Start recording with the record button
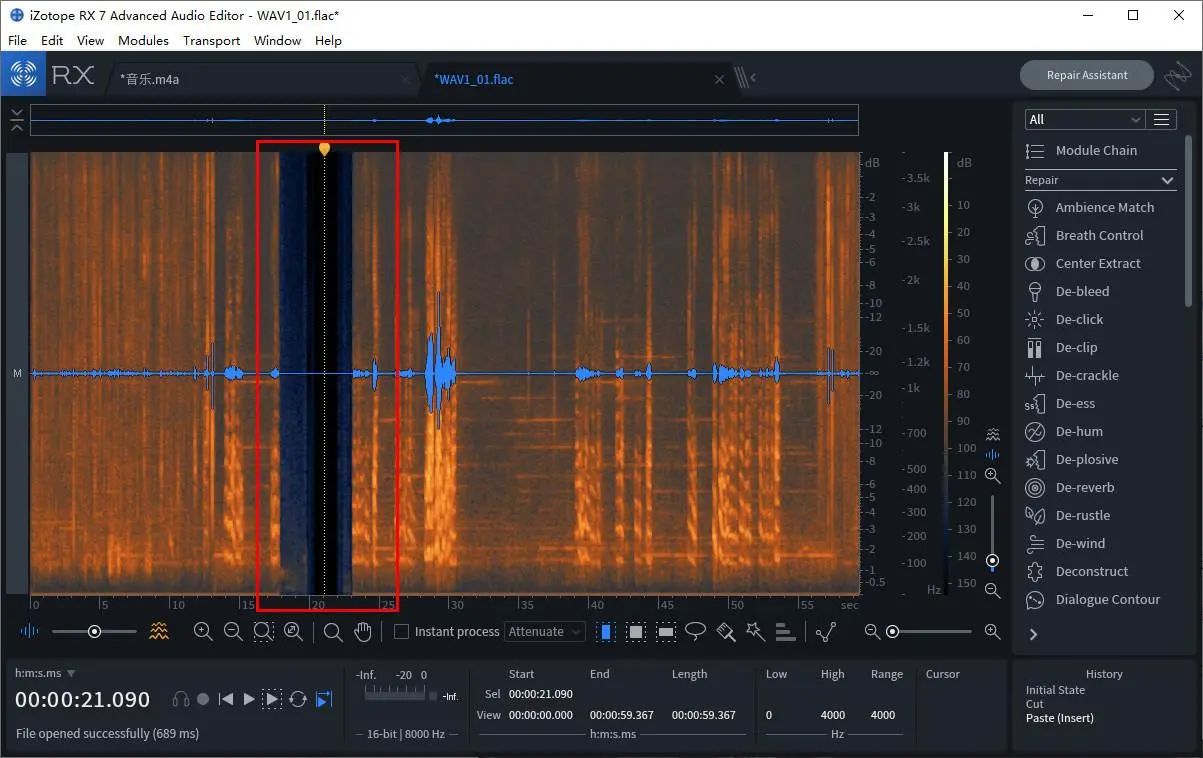This screenshot has height=758, width=1203. click(203, 699)
